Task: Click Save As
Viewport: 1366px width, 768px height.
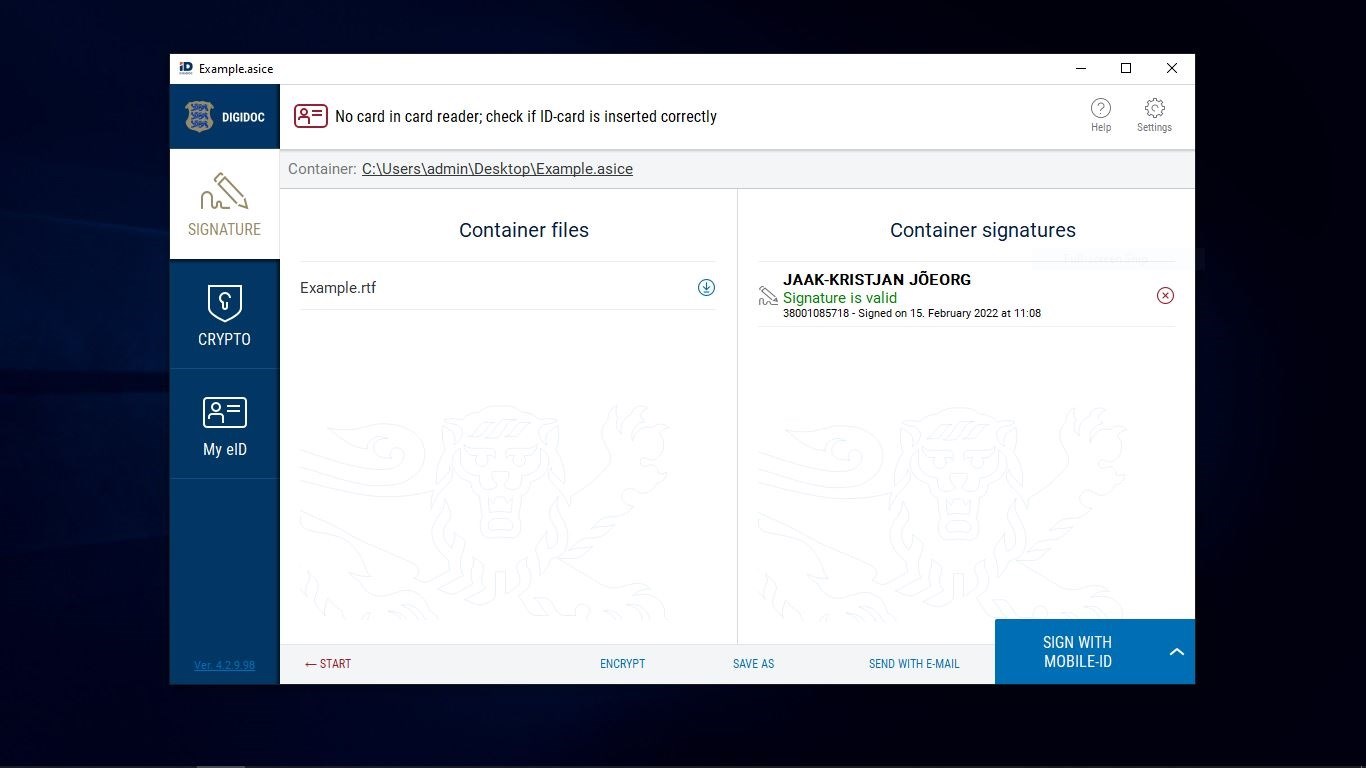Action: [753, 664]
